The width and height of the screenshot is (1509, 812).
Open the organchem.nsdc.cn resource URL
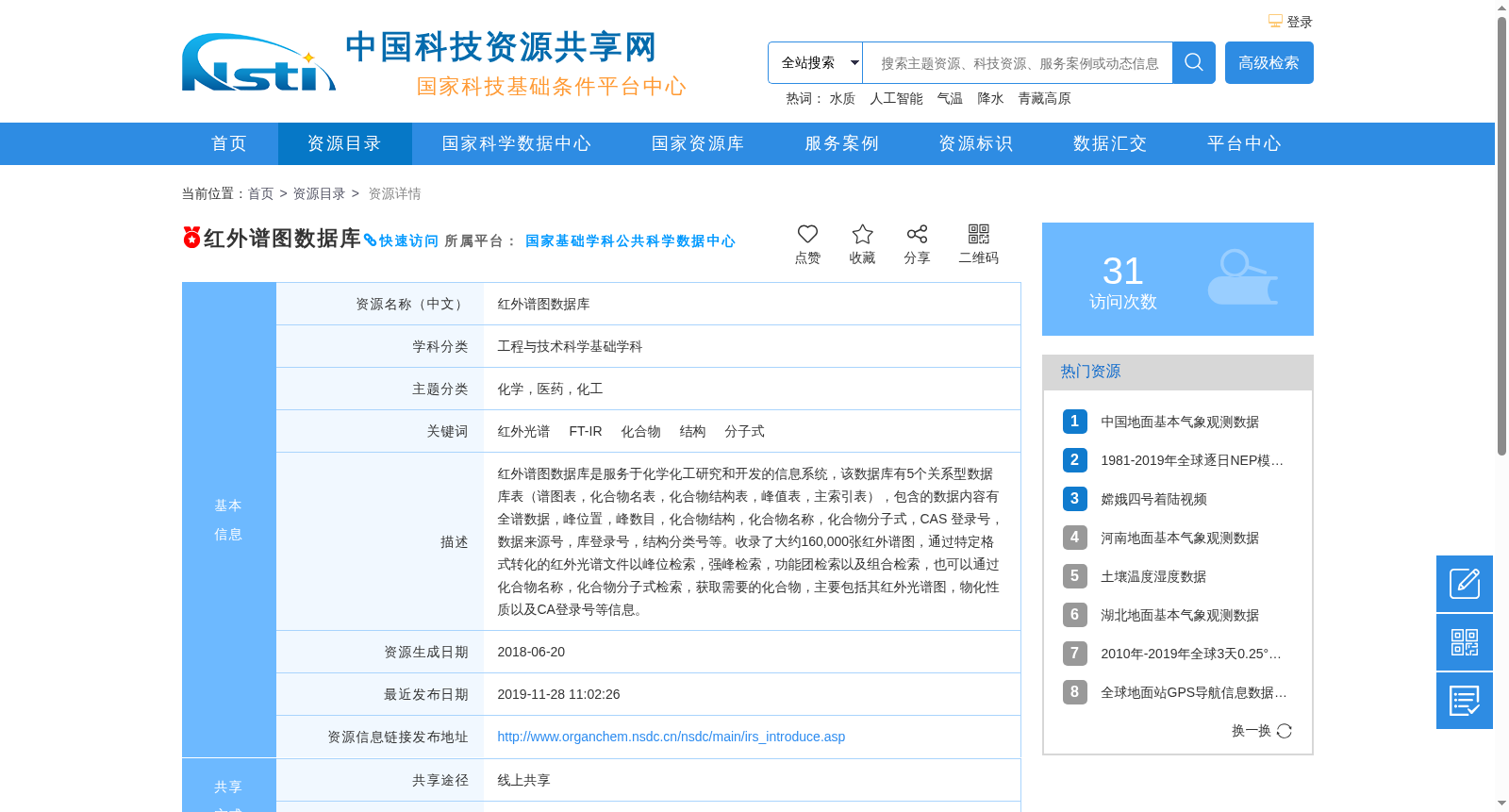(671, 737)
